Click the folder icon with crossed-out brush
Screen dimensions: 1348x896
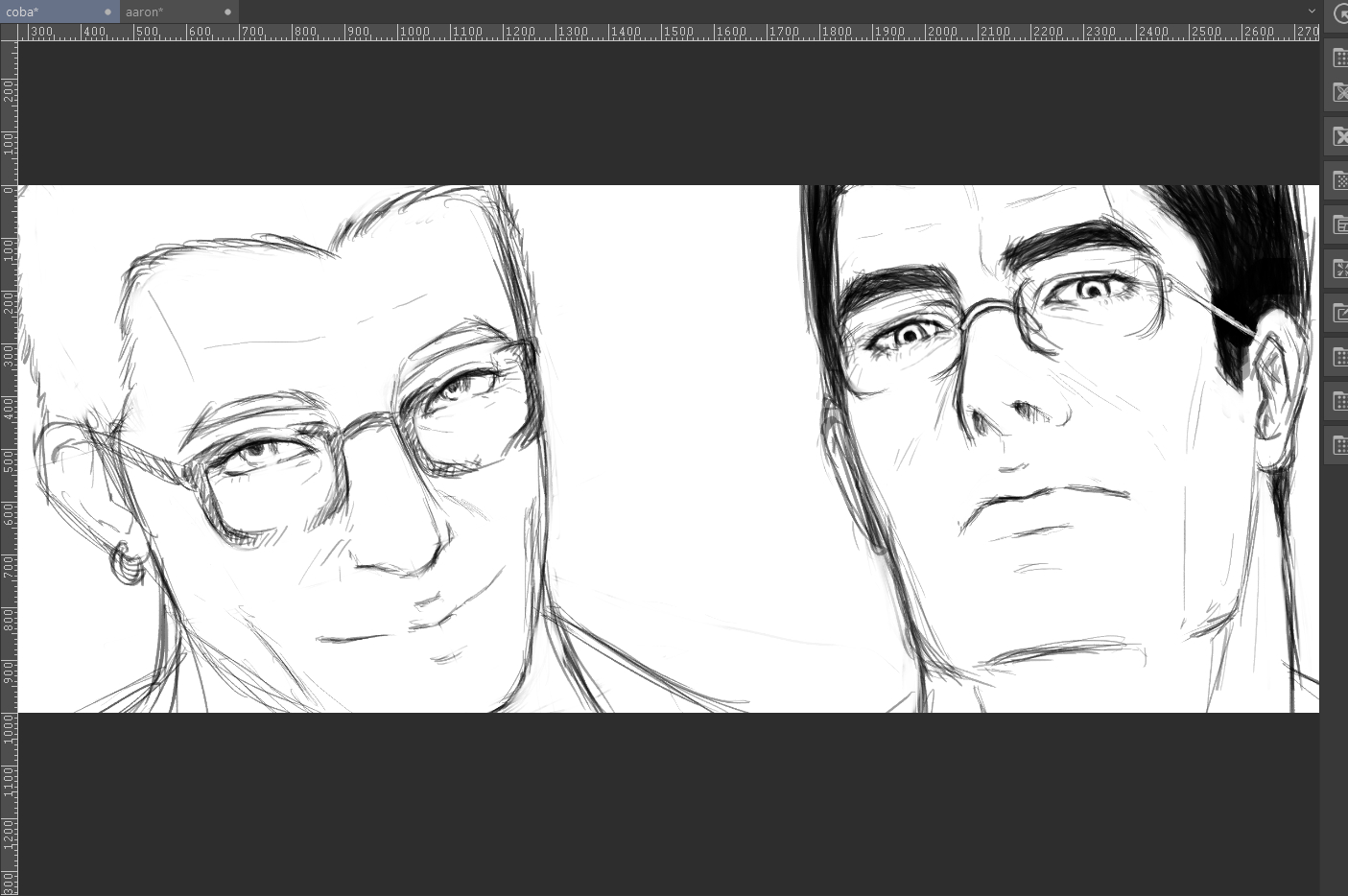tap(1339, 93)
